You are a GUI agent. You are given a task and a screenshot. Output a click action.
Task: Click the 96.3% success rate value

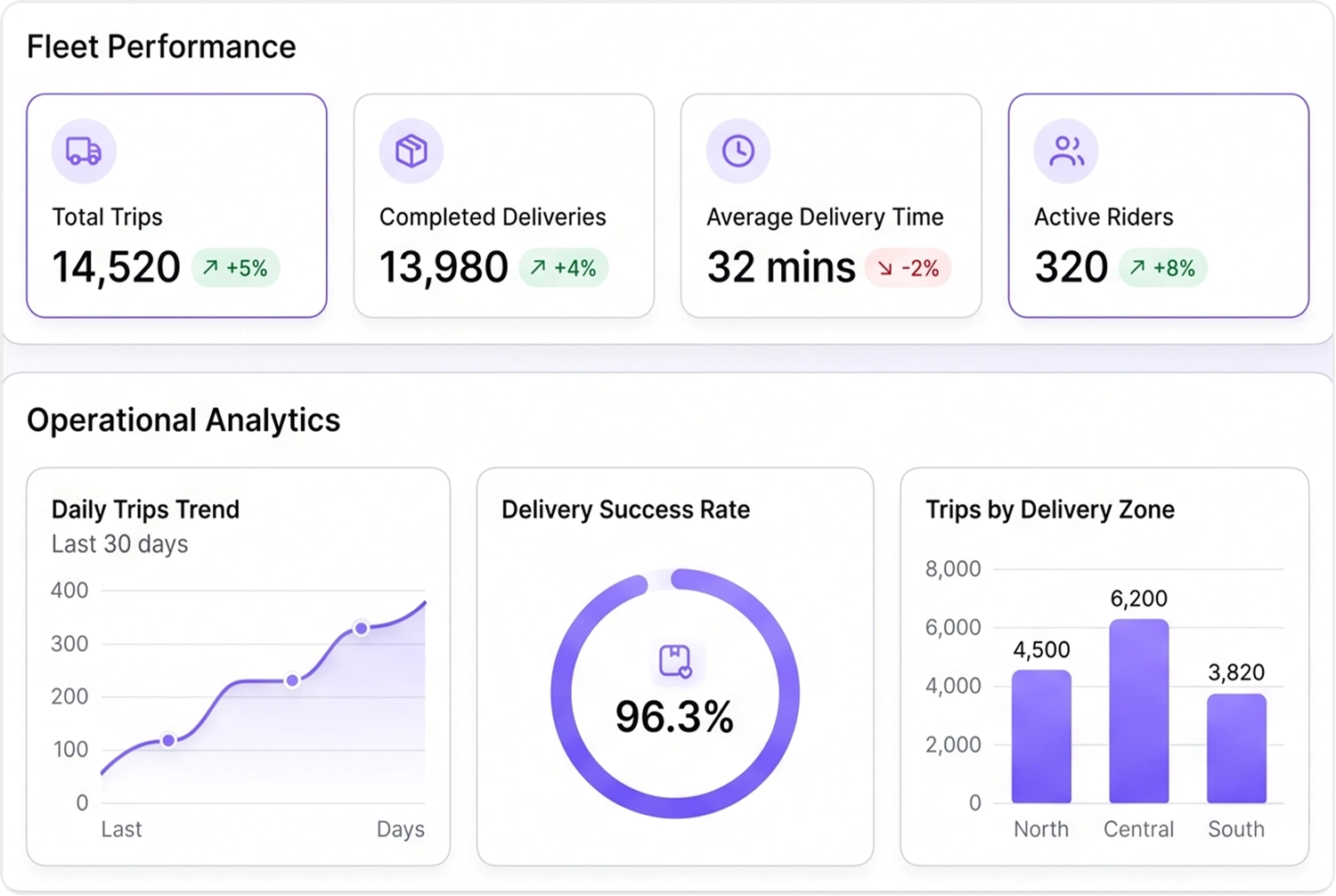pyautogui.click(x=674, y=717)
